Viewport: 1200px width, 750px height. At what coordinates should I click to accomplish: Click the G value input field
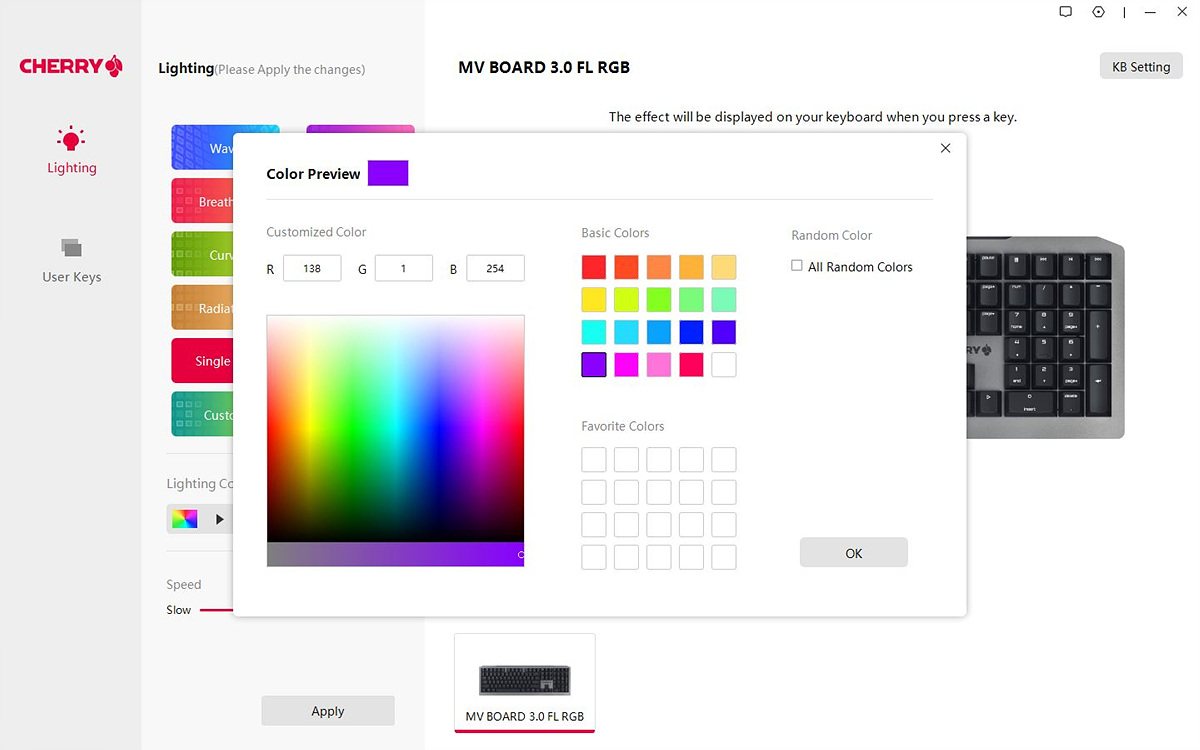[x=404, y=268]
